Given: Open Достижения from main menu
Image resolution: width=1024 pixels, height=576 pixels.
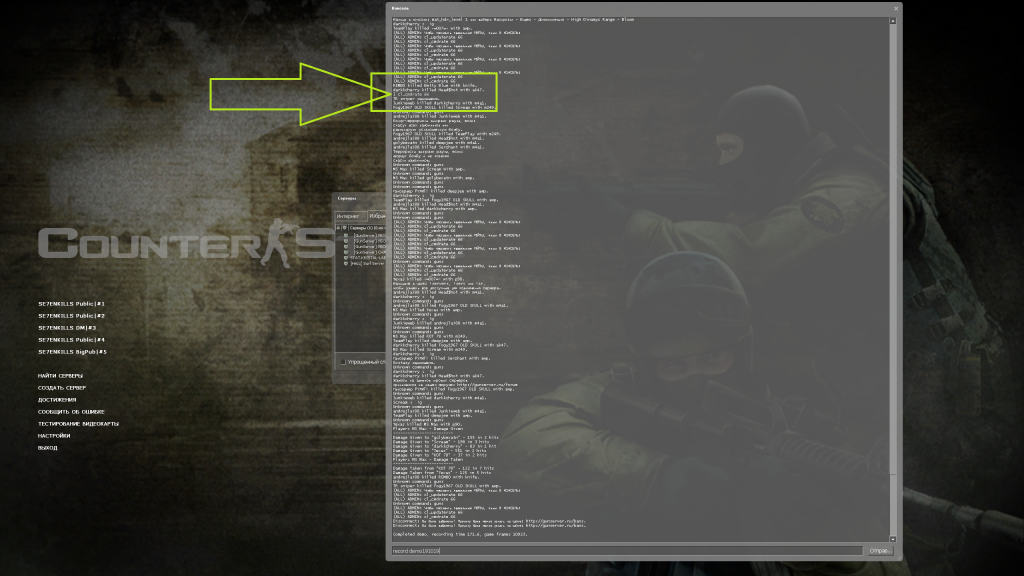Looking at the screenshot, I should pyautogui.click(x=58, y=399).
